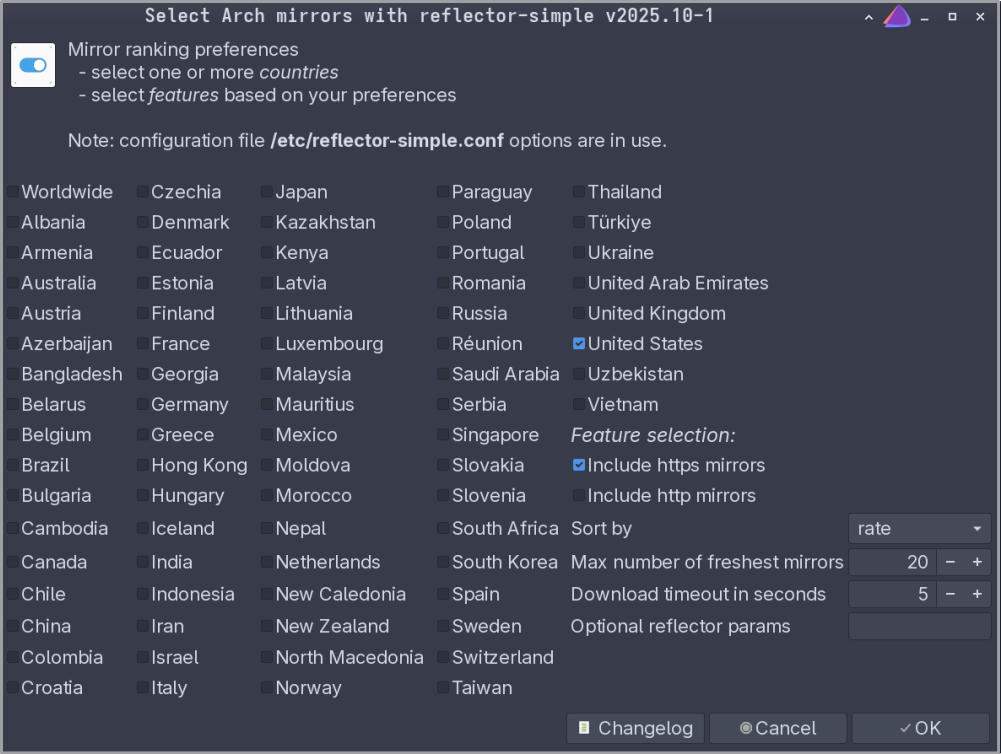Screen dimensions: 1001x754
Task: Check the Sweden checkbox
Action: (x=443, y=626)
